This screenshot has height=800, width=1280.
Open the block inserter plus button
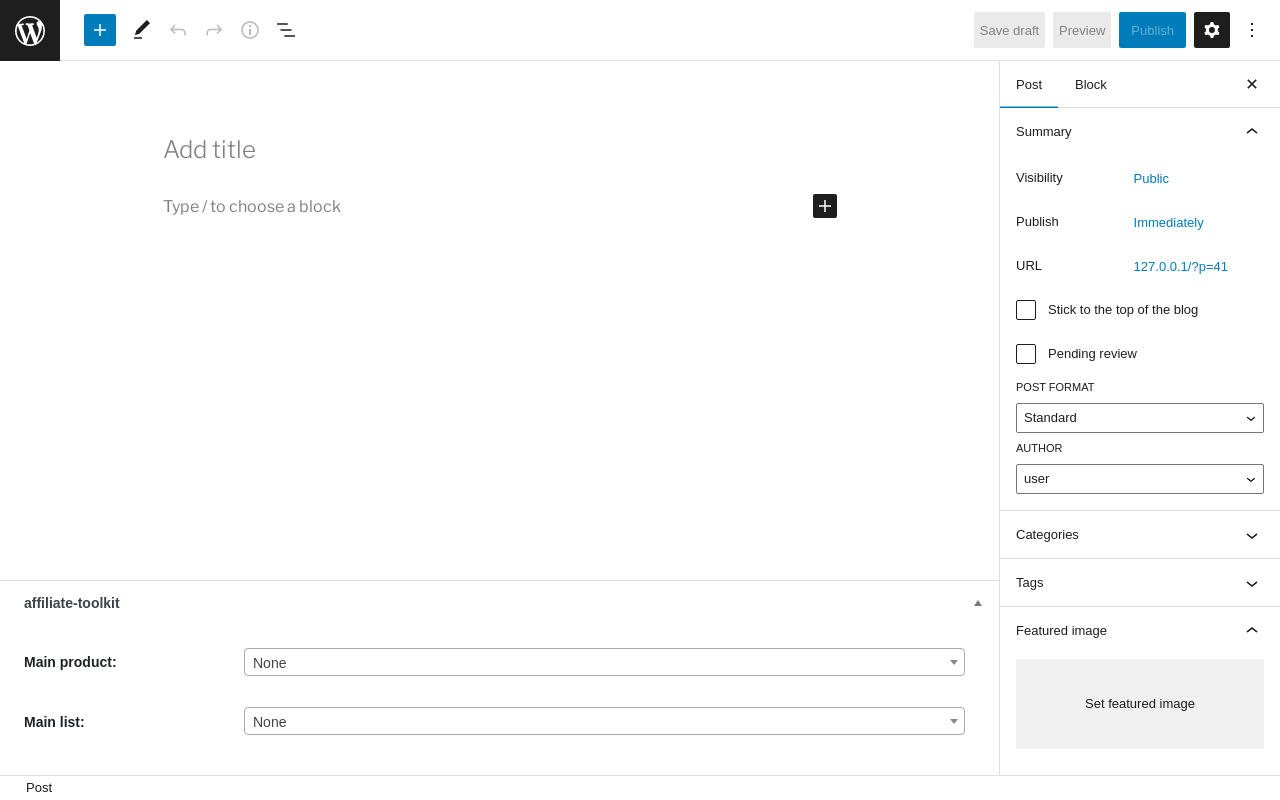[100, 30]
